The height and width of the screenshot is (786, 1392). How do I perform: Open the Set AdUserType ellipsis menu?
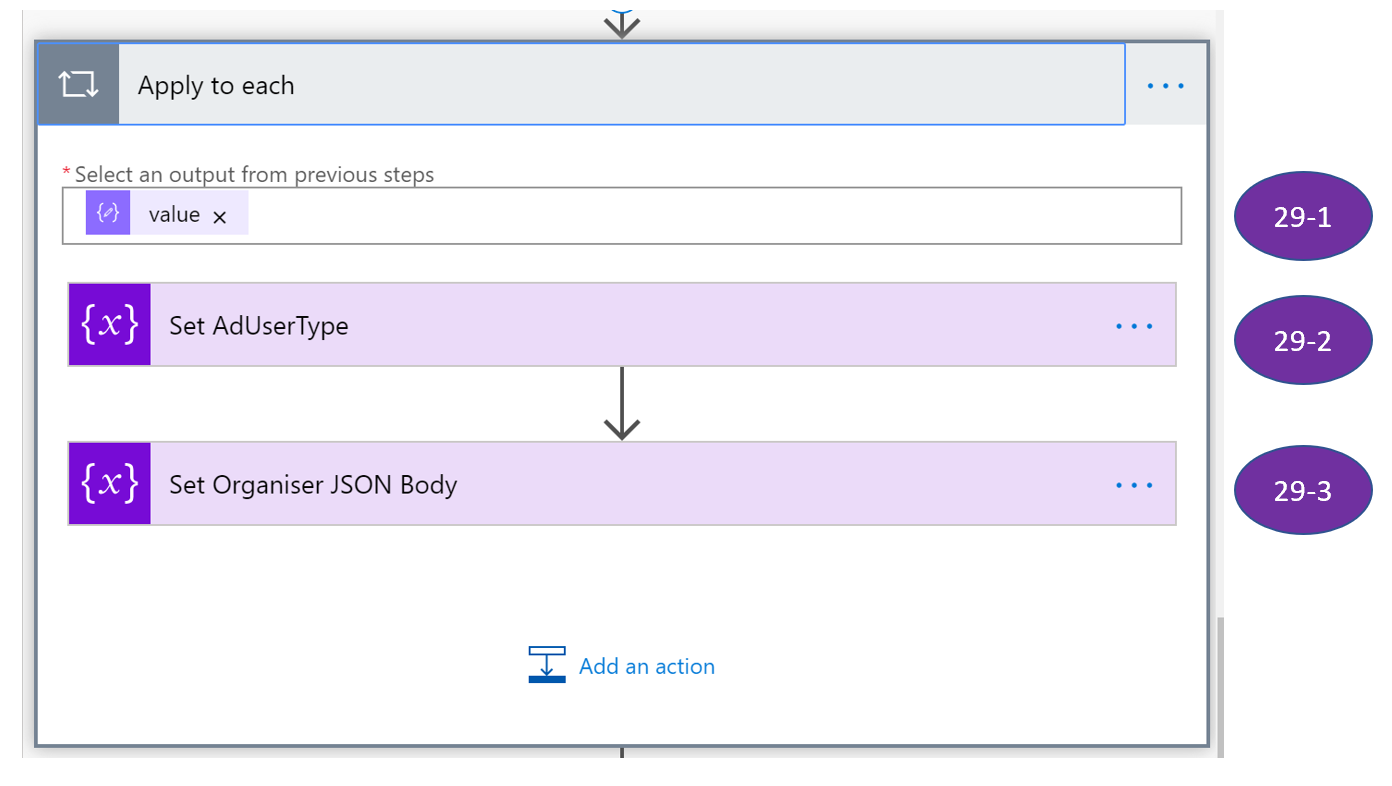[1134, 326]
